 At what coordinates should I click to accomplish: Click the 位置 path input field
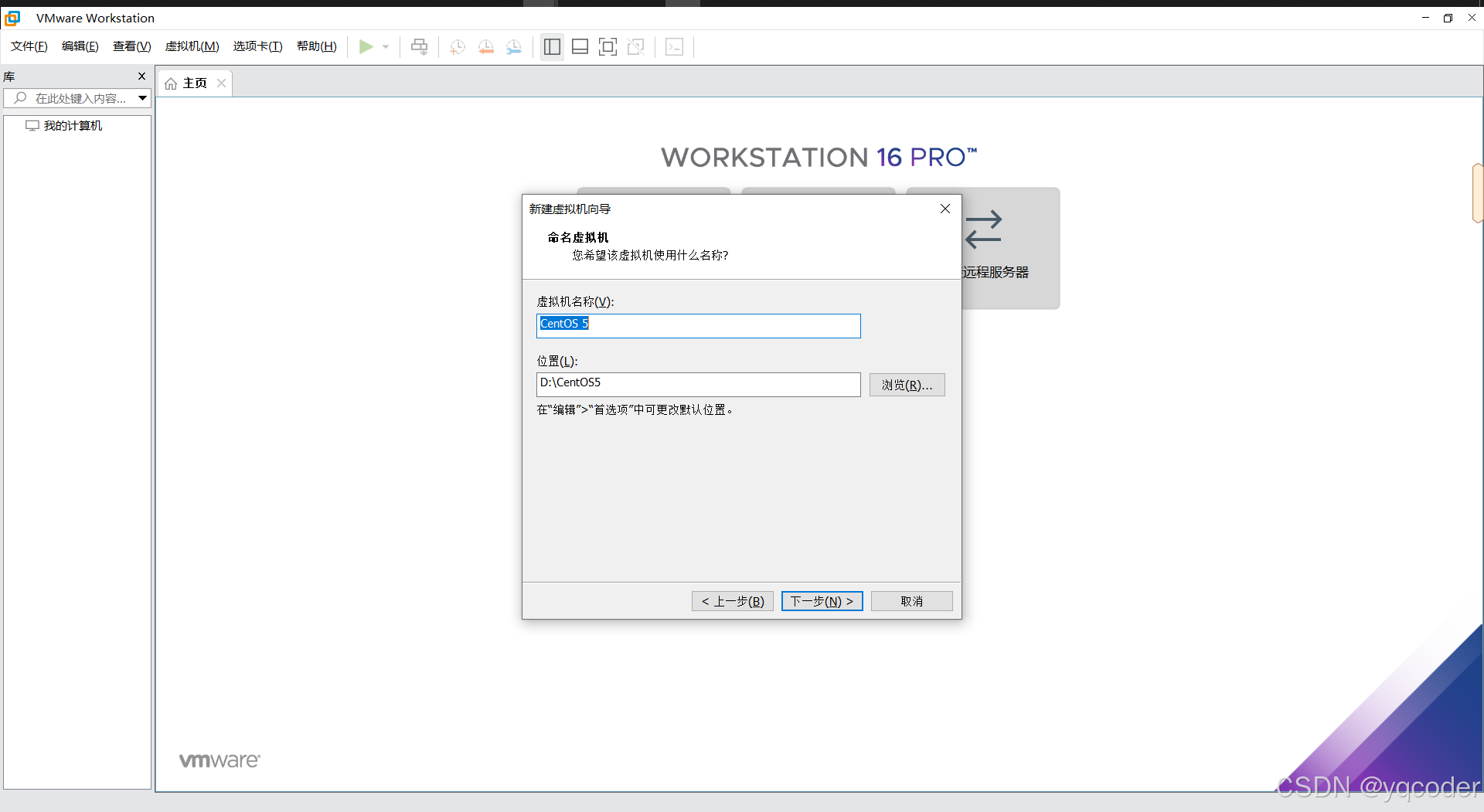698,384
